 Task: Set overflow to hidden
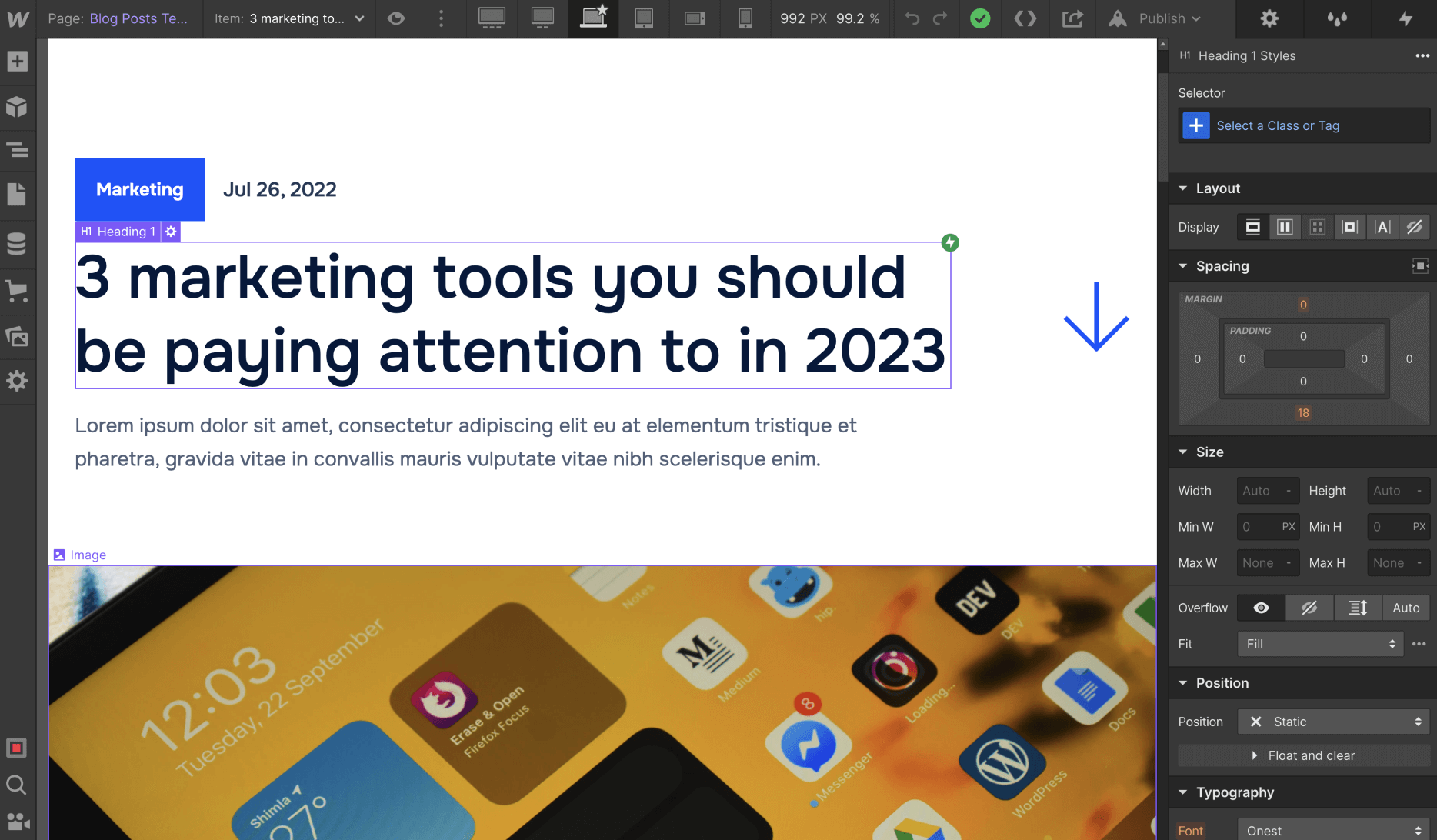(1309, 608)
